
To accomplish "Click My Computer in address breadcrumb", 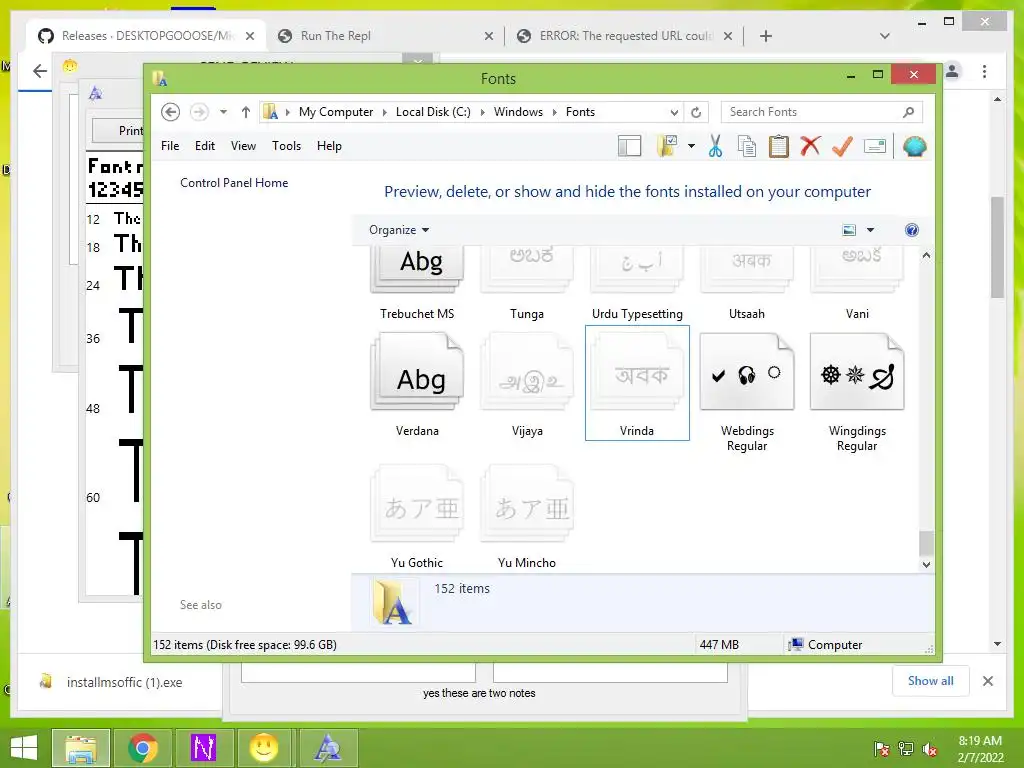I will pos(336,112).
